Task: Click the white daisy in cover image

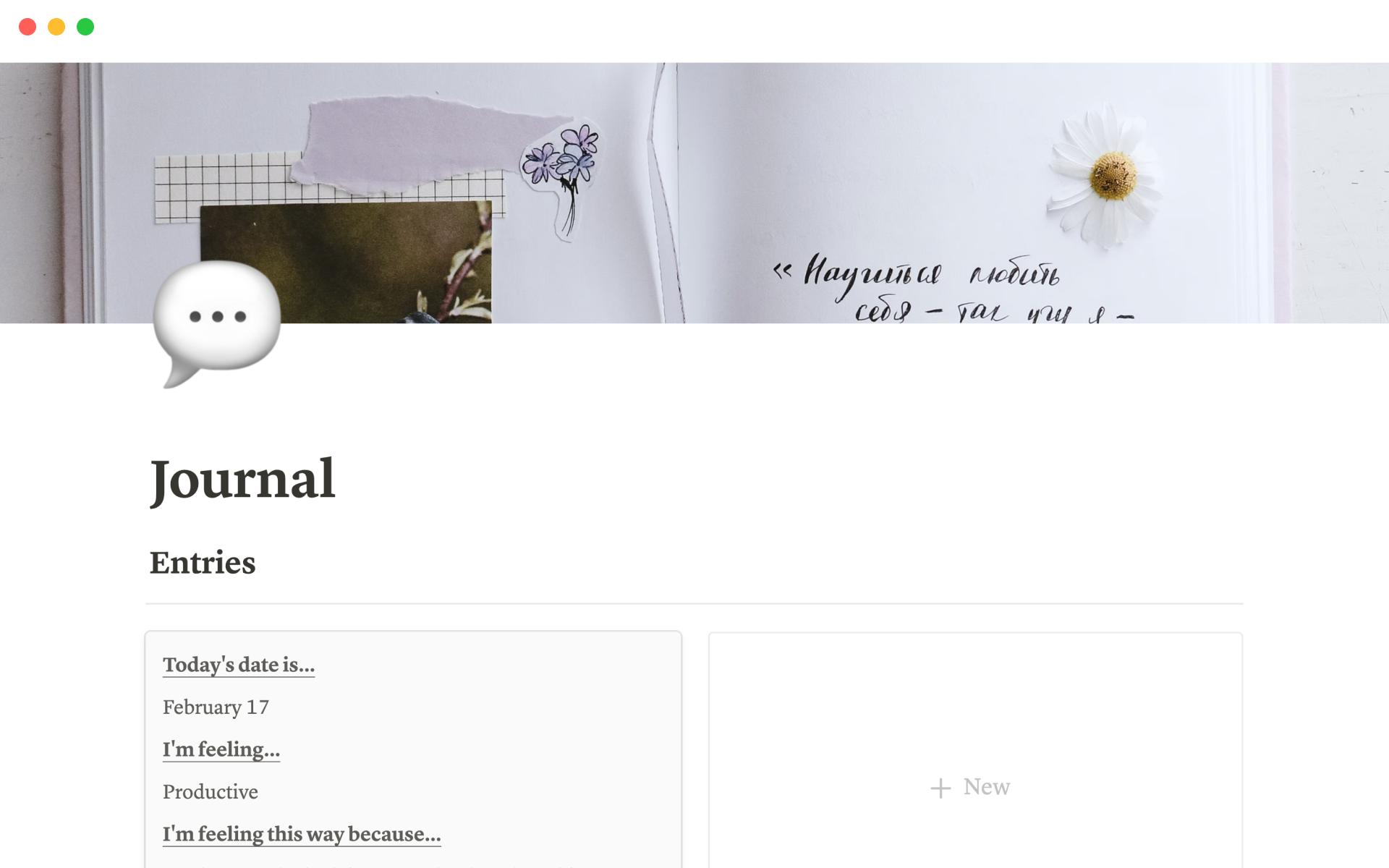Action: click(1103, 177)
